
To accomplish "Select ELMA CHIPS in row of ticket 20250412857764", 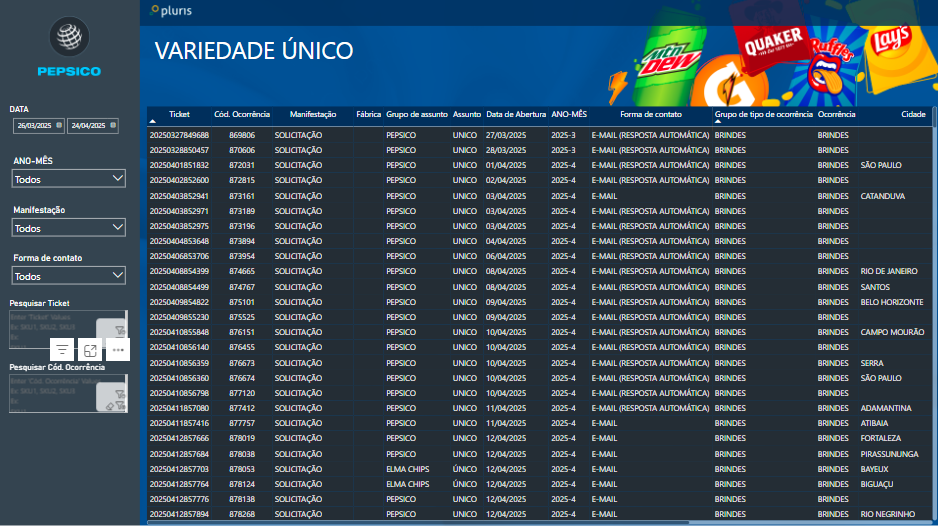I will click(407, 484).
